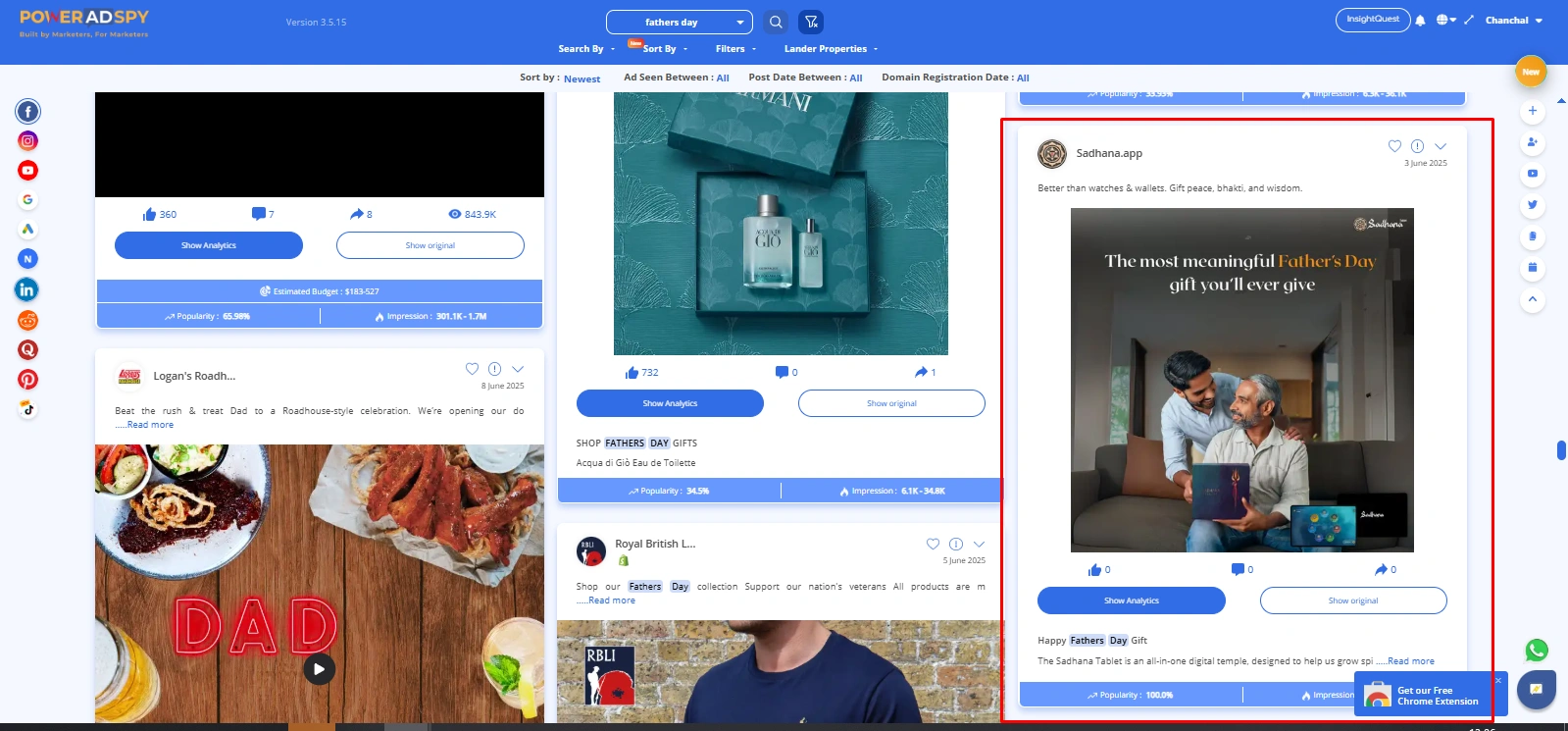1568x731 pixels.
Task: Click the page vertical scrollbar thumb
Action: pyautogui.click(x=1561, y=449)
